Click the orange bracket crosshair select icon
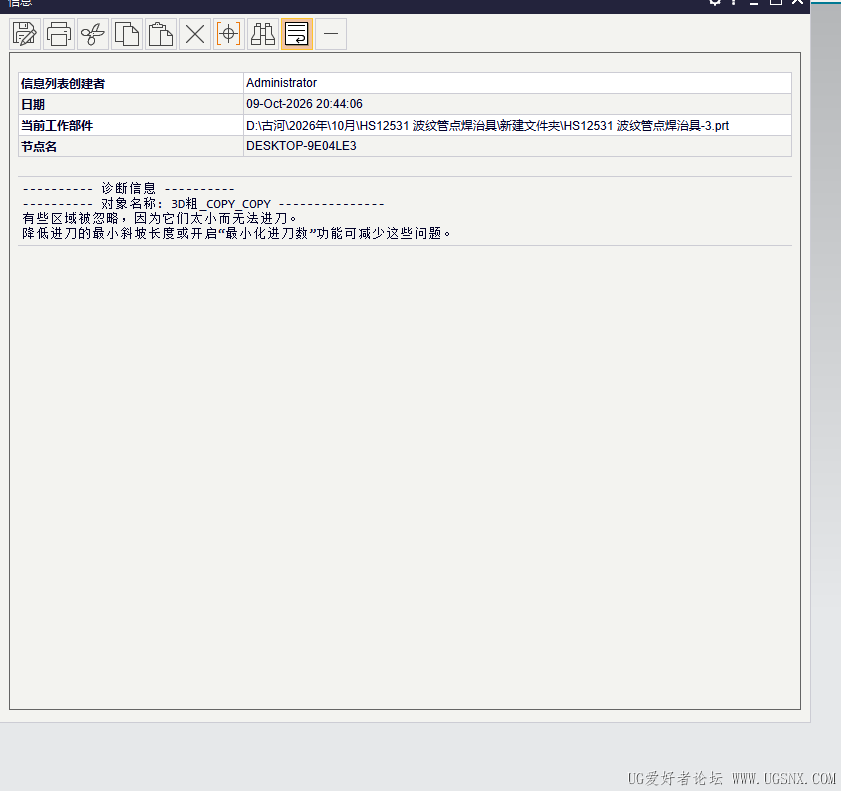841x791 pixels. (229, 34)
